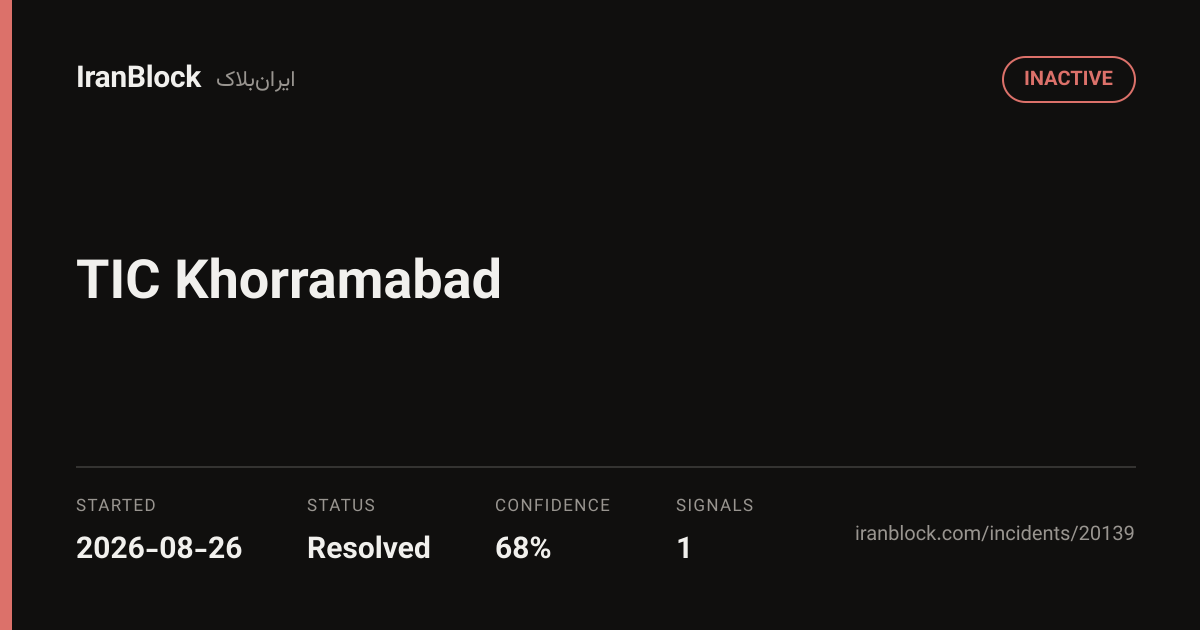The height and width of the screenshot is (630, 1200).
Task: Click the Resolved status value
Action: click(x=369, y=548)
